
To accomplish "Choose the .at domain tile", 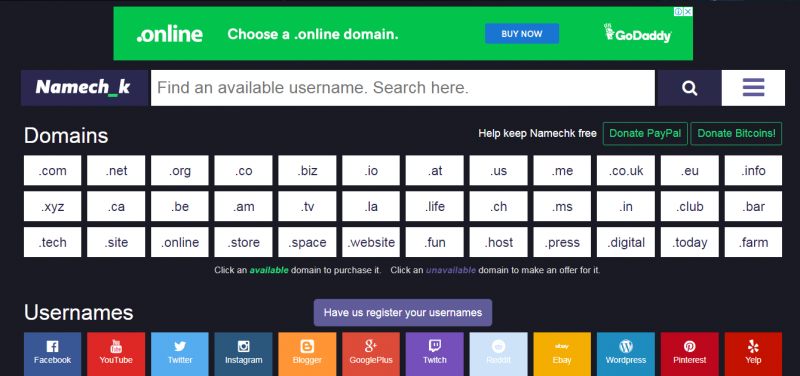I will pos(435,170).
